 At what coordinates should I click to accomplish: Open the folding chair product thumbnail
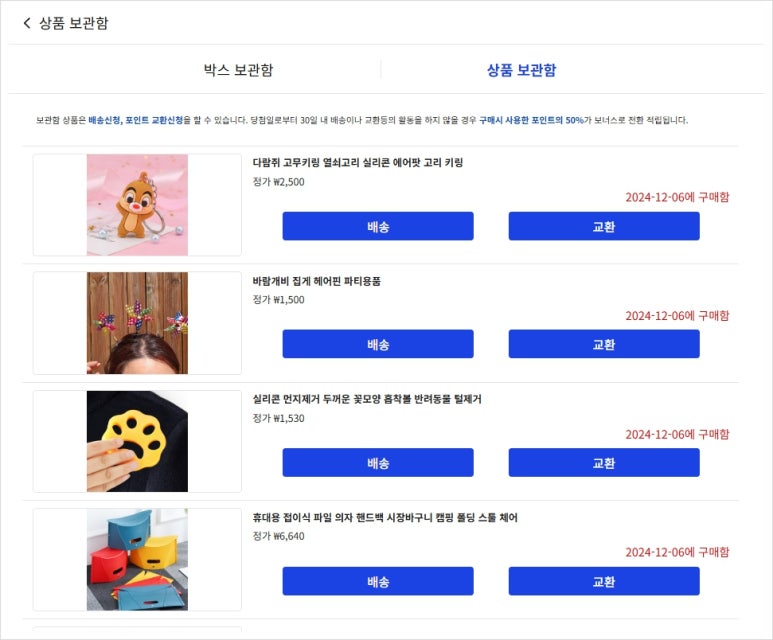click(x=137, y=559)
